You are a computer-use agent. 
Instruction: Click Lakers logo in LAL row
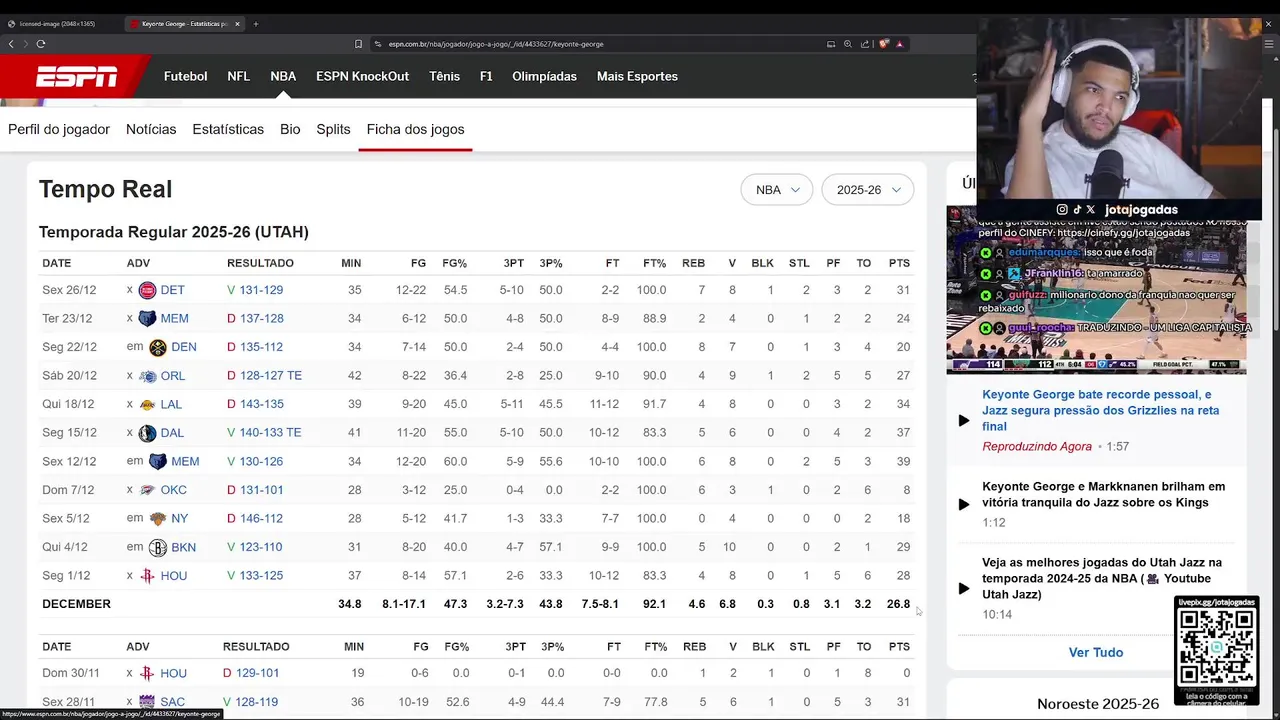pos(147,404)
